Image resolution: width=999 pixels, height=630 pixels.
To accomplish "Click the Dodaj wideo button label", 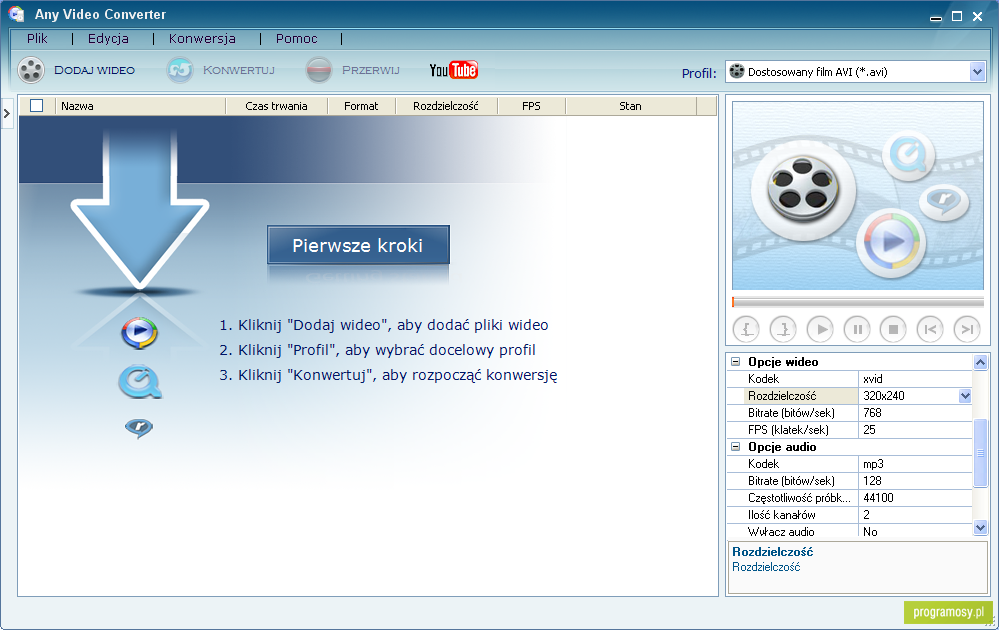I will 94,70.
